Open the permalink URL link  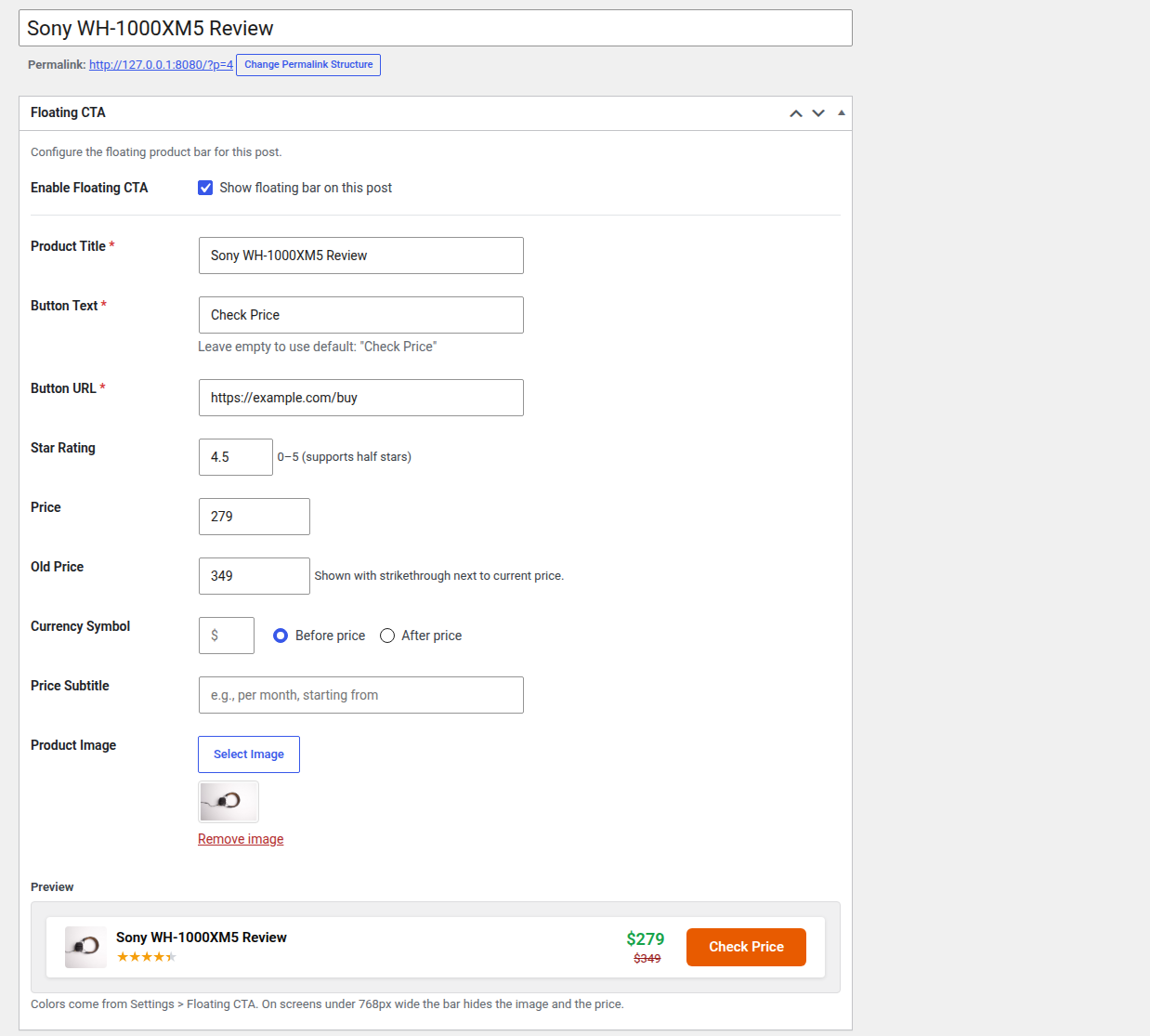point(161,65)
